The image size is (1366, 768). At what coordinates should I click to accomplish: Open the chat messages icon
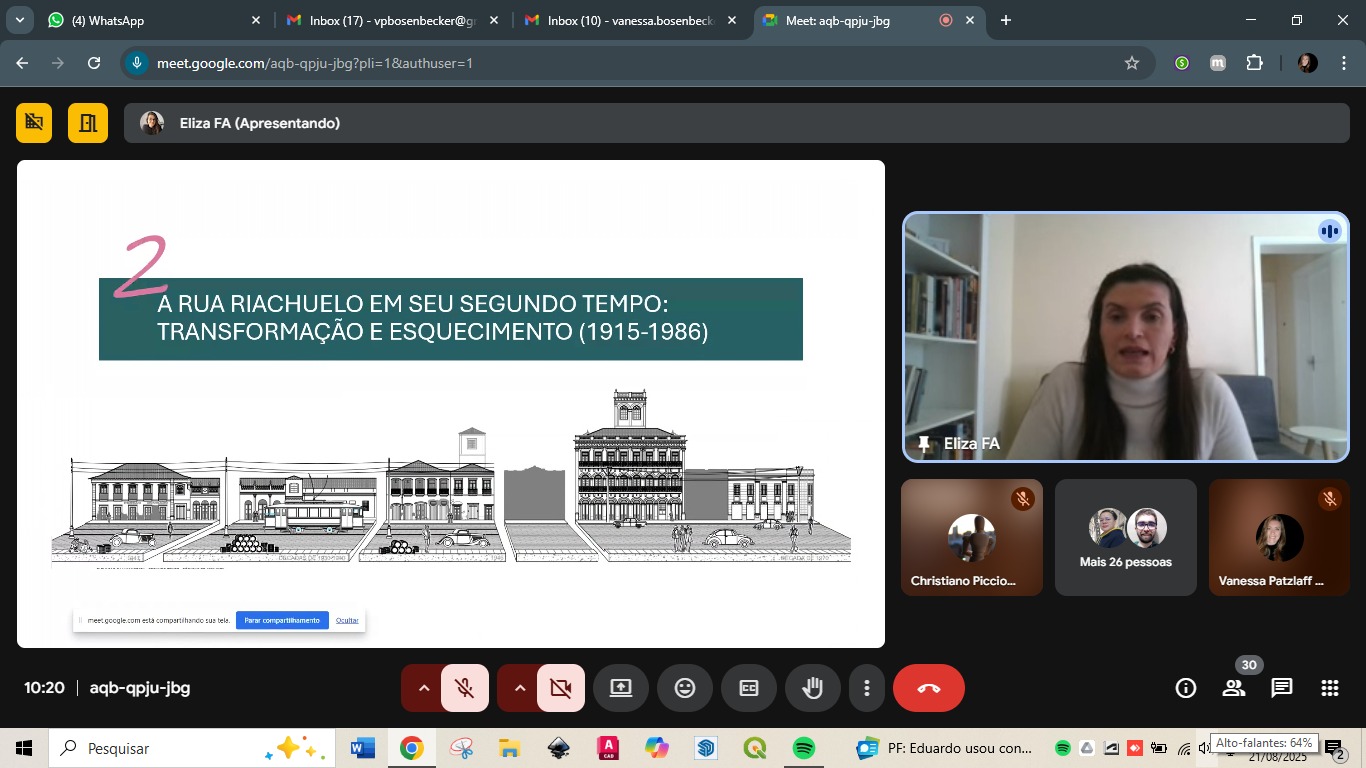click(1282, 688)
